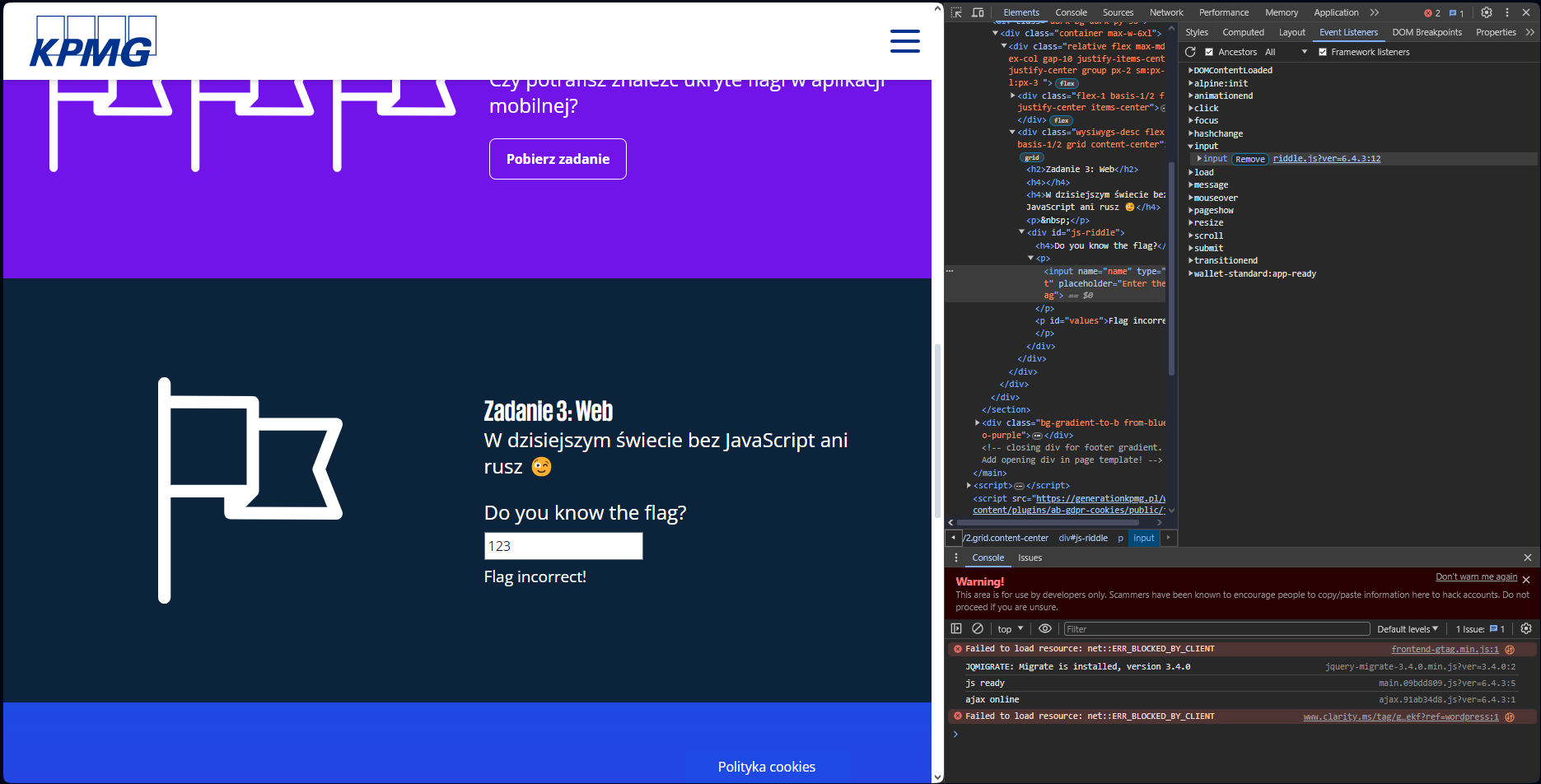This screenshot has height=784, width=1541.
Task: Click the red error count badge
Action: (x=1432, y=13)
